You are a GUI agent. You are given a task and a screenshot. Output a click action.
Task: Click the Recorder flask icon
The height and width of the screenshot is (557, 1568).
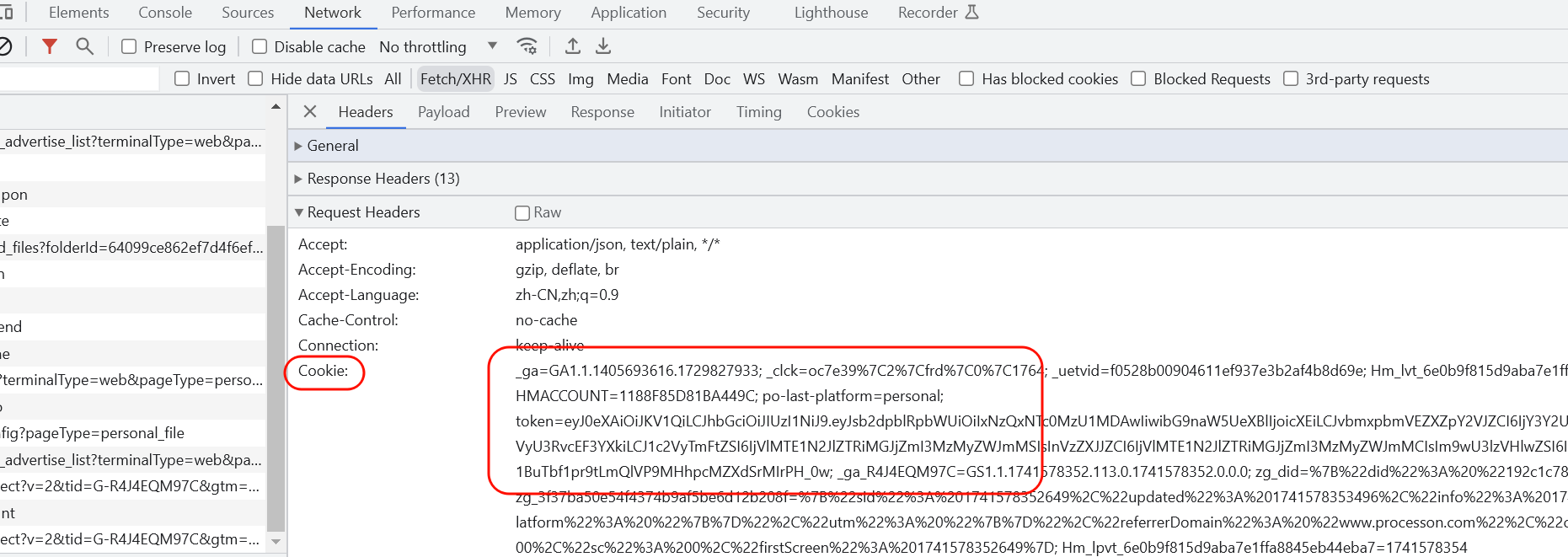(971, 13)
